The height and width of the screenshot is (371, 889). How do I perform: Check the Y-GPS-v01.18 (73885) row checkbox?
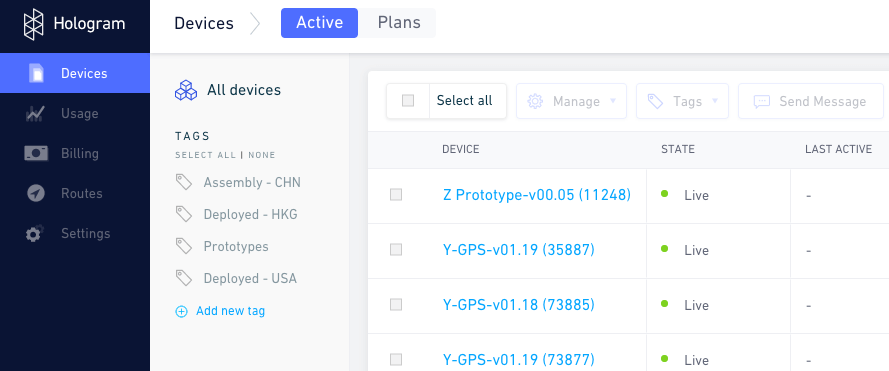point(396,305)
